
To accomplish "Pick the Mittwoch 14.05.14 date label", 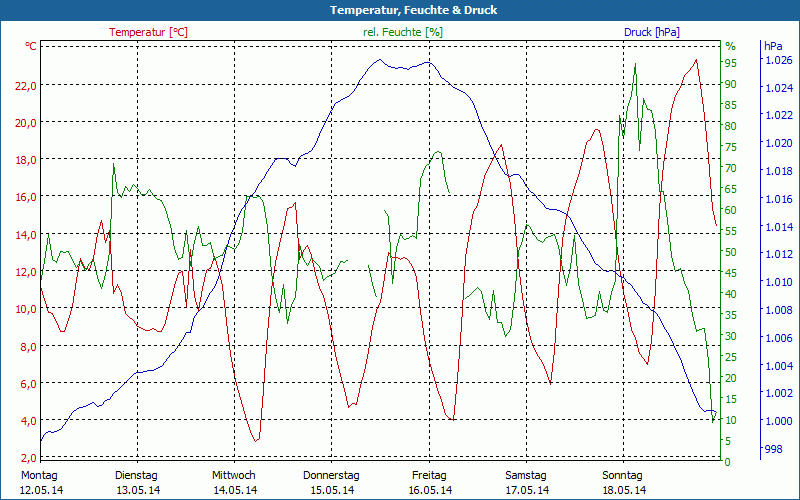I will point(234,482).
